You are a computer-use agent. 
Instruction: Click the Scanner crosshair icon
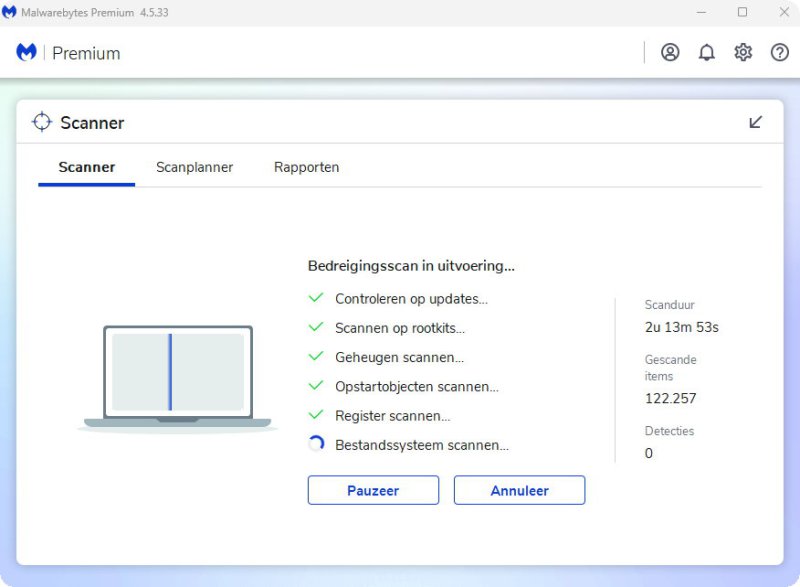[41, 122]
